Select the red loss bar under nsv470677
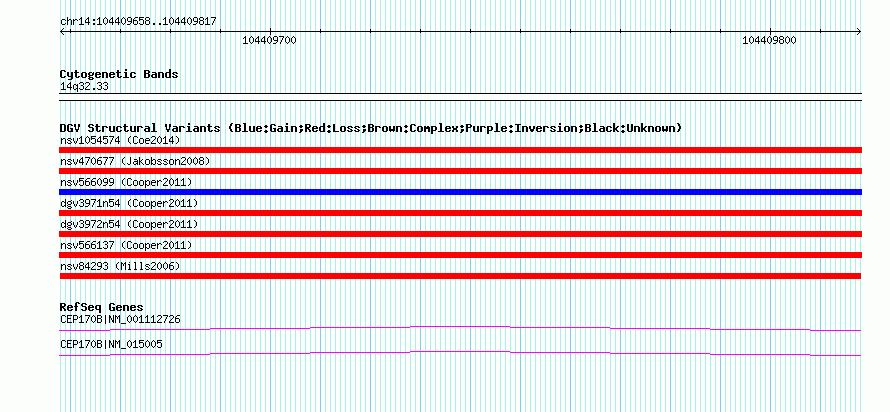The width and height of the screenshot is (890, 412). coord(460,171)
